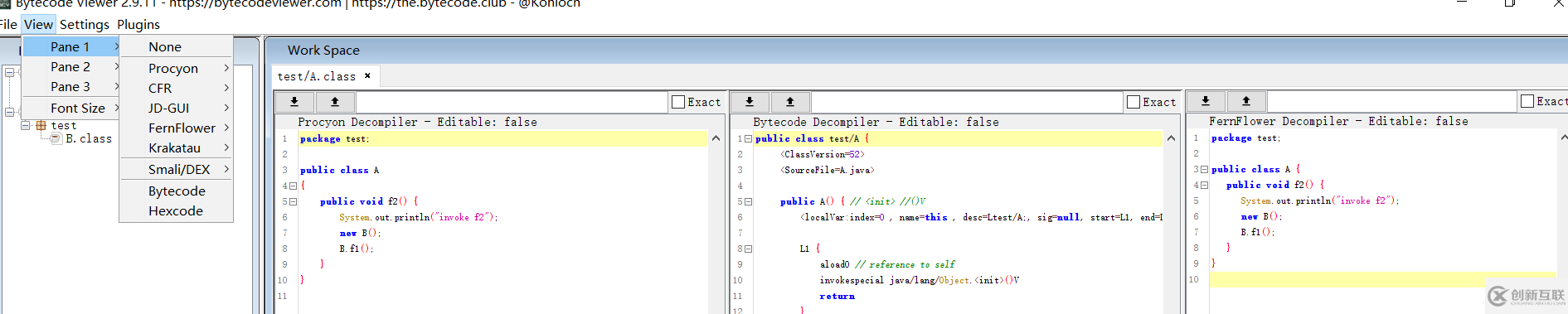1568x314 pixels.
Task: Open the Plugins menu
Action: pyautogui.click(x=138, y=24)
